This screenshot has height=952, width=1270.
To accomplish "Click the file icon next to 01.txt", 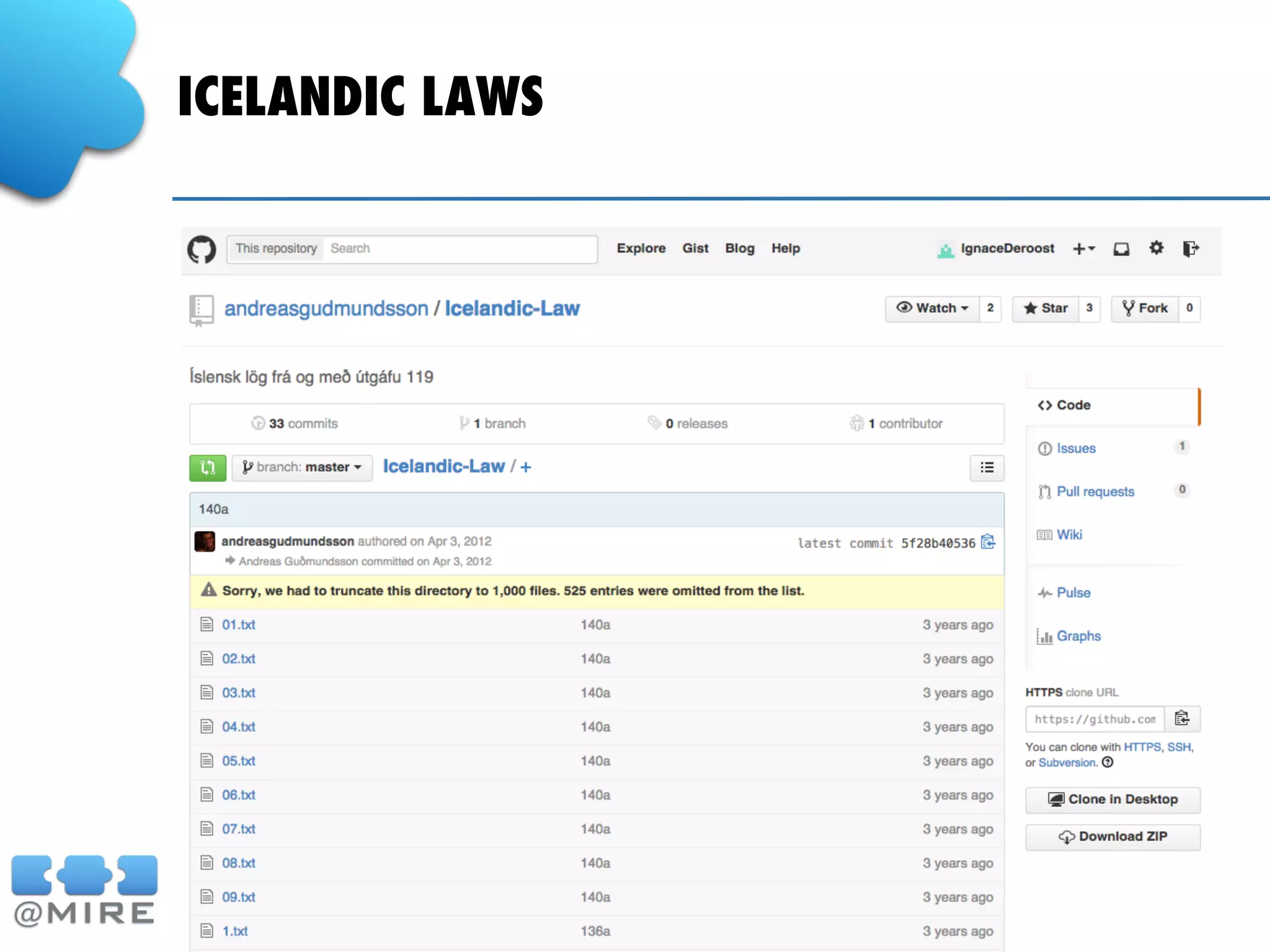I will 206,624.
